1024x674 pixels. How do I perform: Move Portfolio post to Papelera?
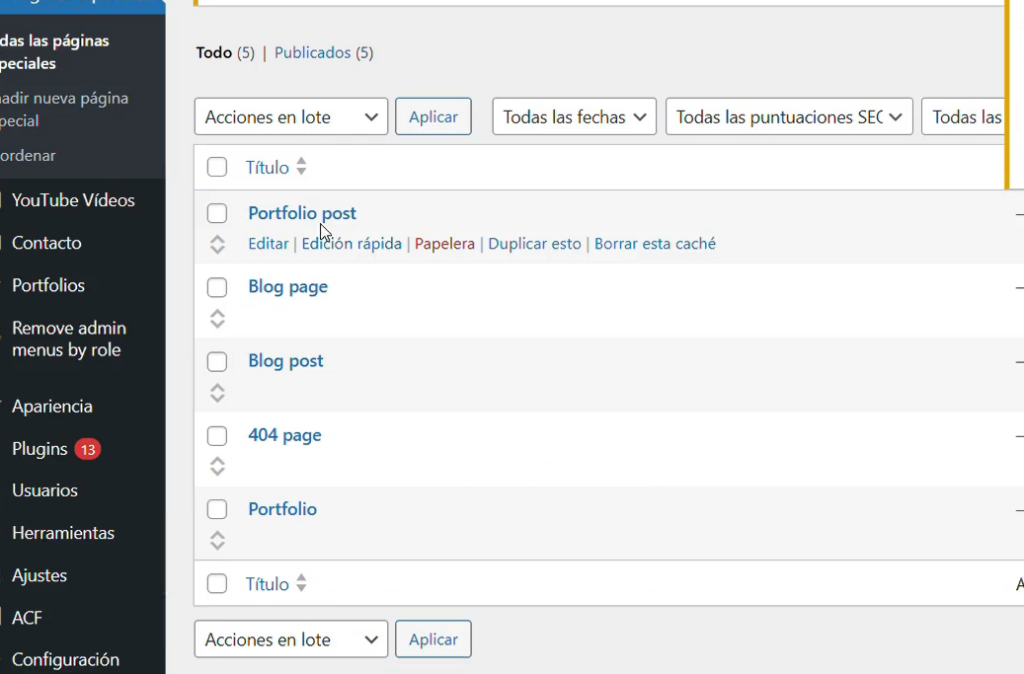coord(444,244)
